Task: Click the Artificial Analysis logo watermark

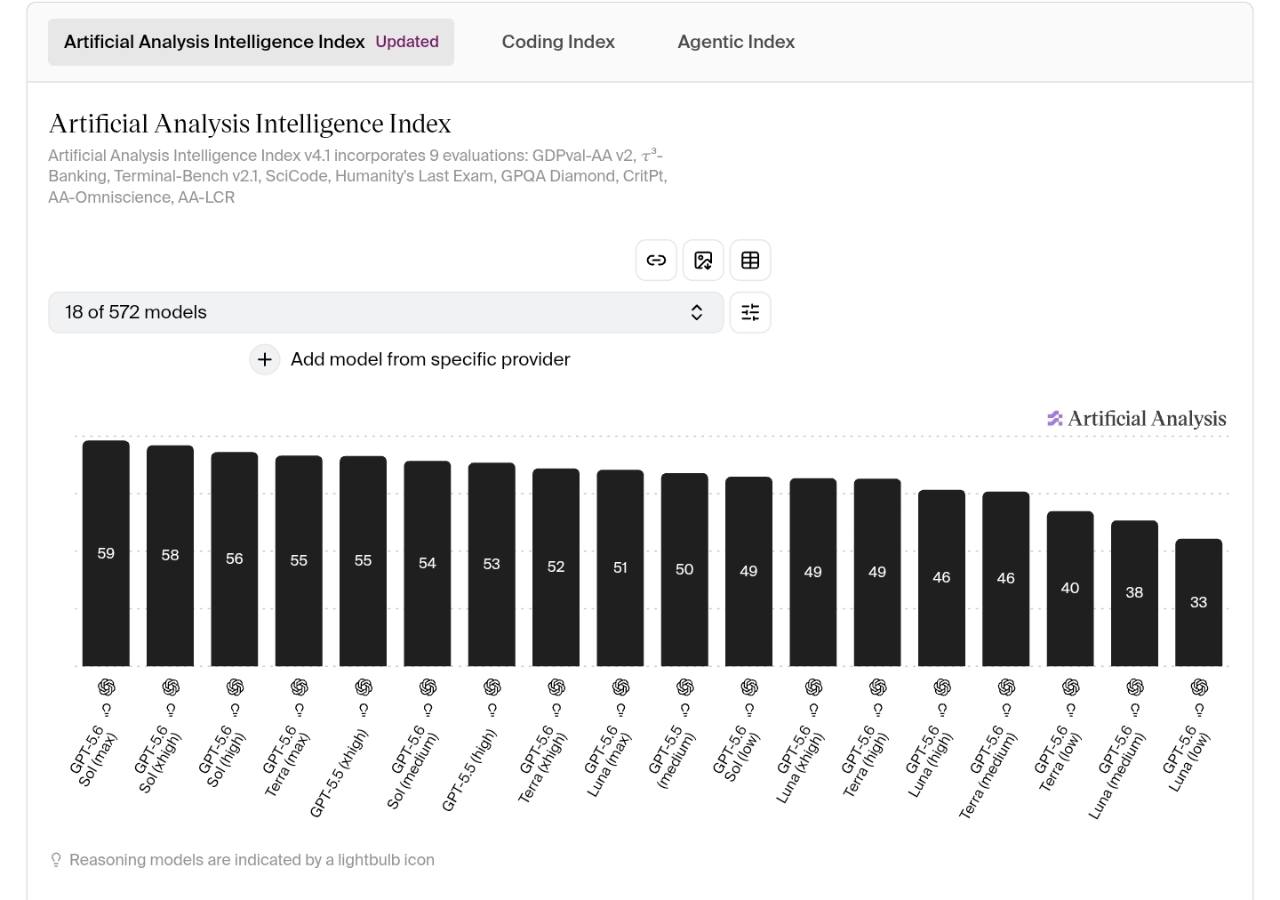Action: (1136, 419)
